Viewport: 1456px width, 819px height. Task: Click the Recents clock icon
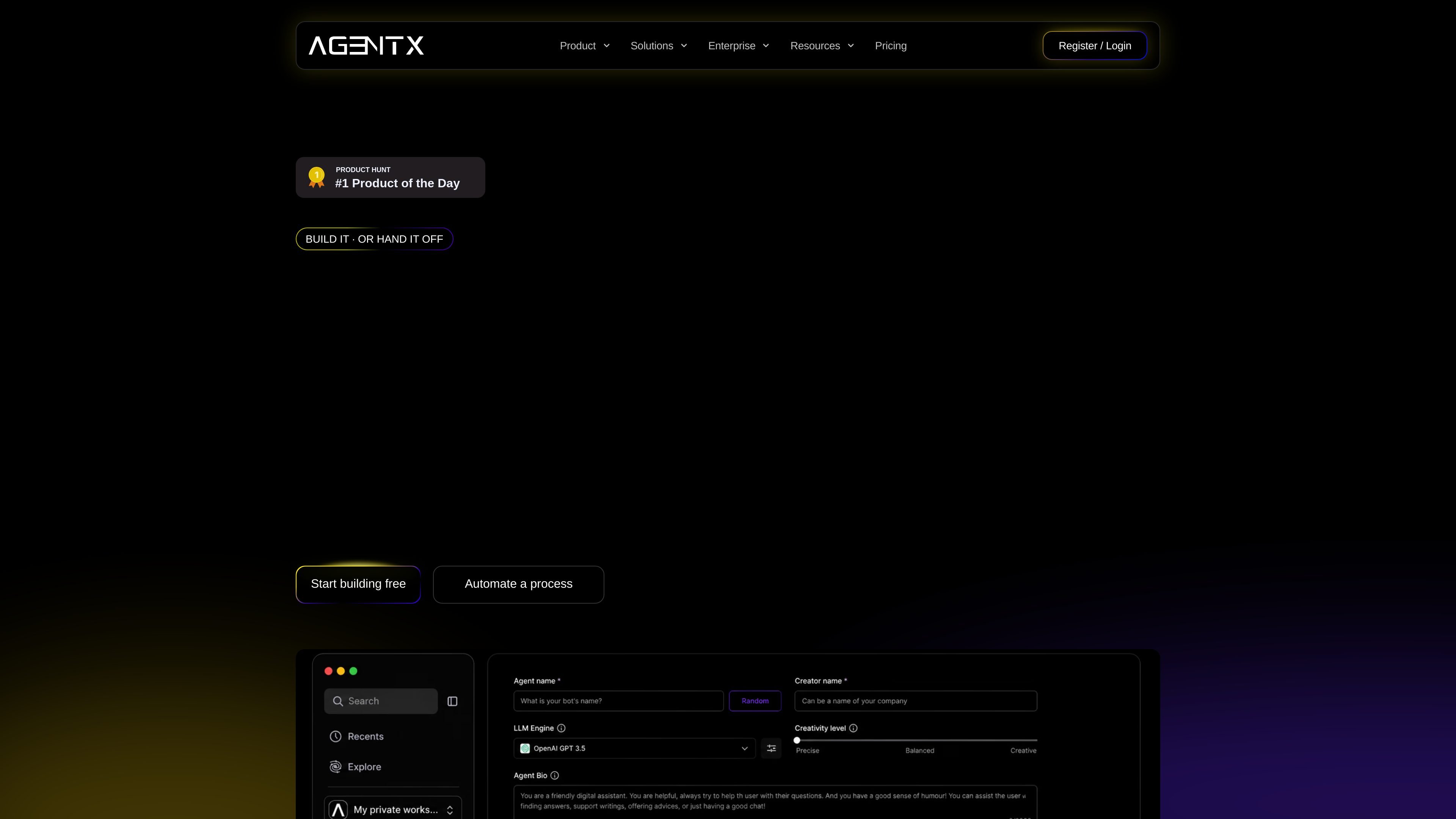coord(336,736)
